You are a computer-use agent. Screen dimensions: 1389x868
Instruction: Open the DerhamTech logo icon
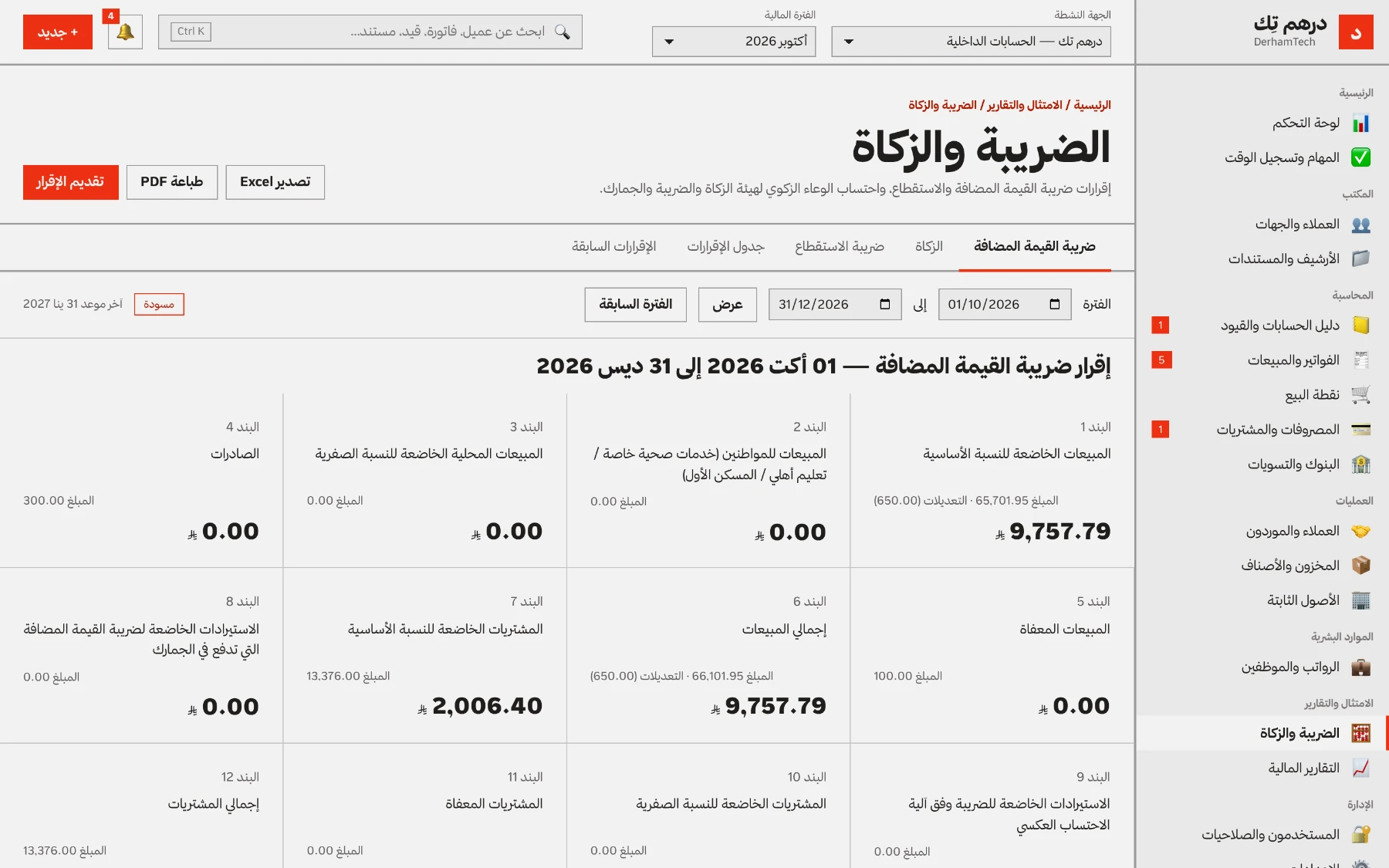point(1356,32)
